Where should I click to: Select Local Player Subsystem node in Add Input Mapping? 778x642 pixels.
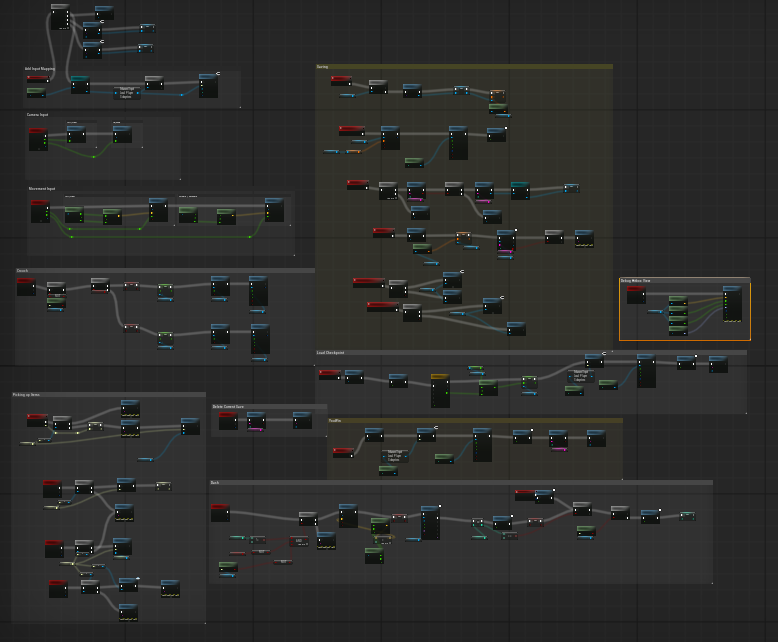[127, 93]
